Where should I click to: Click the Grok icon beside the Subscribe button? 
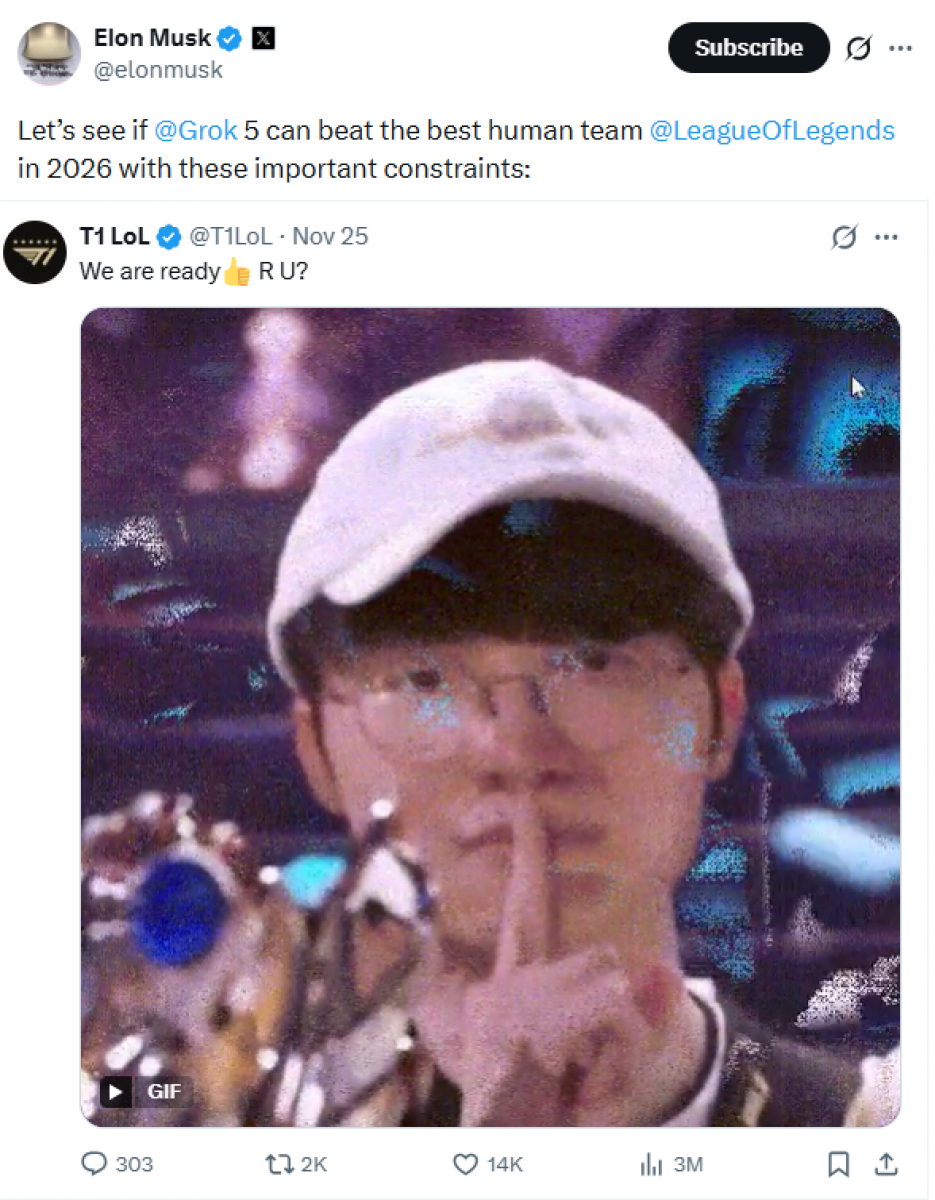point(858,48)
